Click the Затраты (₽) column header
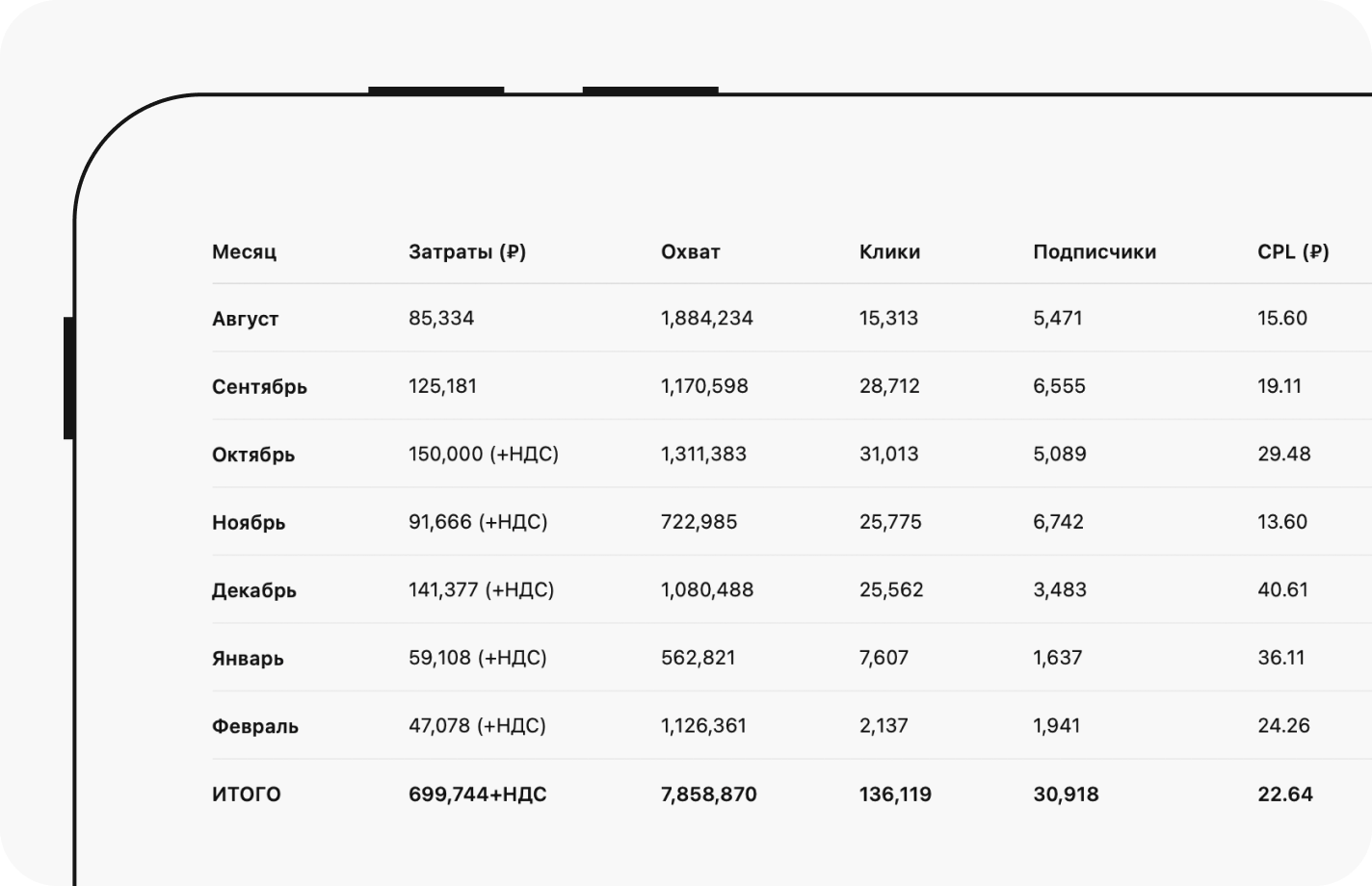The height and width of the screenshot is (886, 1372). (467, 252)
